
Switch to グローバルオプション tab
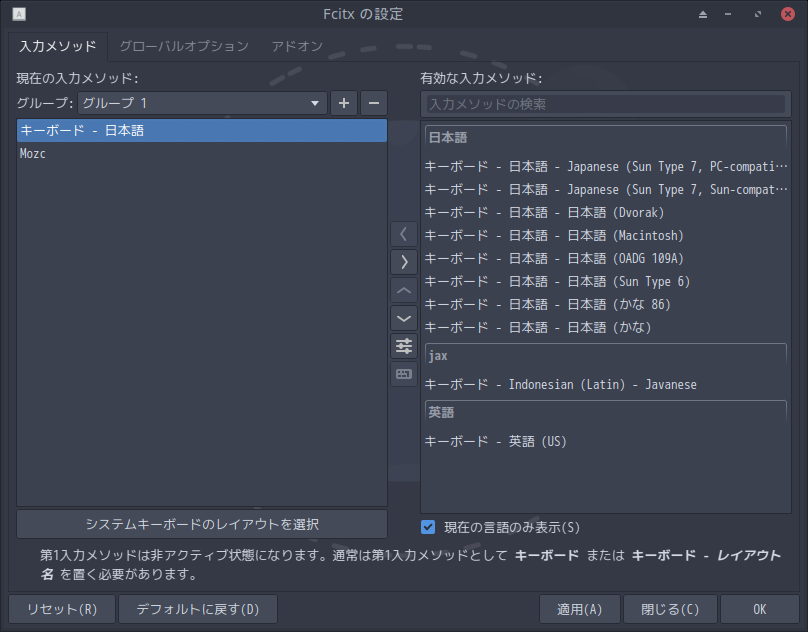(x=184, y=46)
